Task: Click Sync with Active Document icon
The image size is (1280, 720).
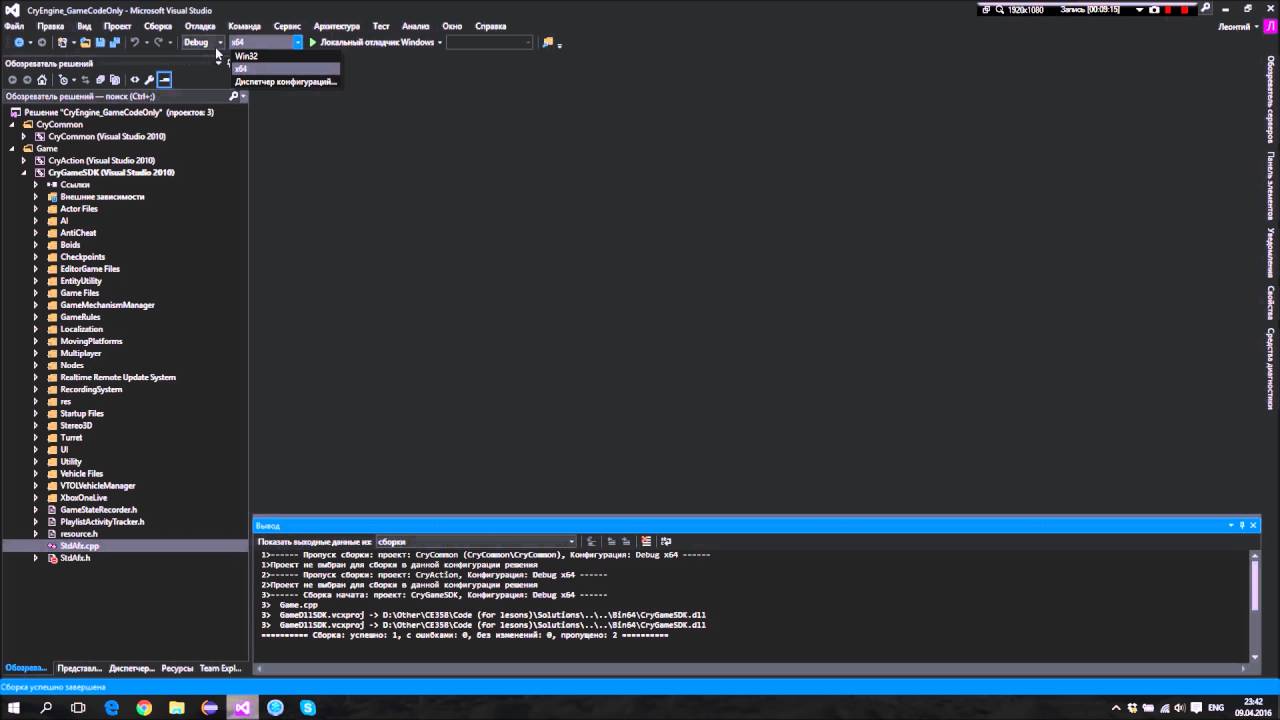Action: tap(85, 80)
